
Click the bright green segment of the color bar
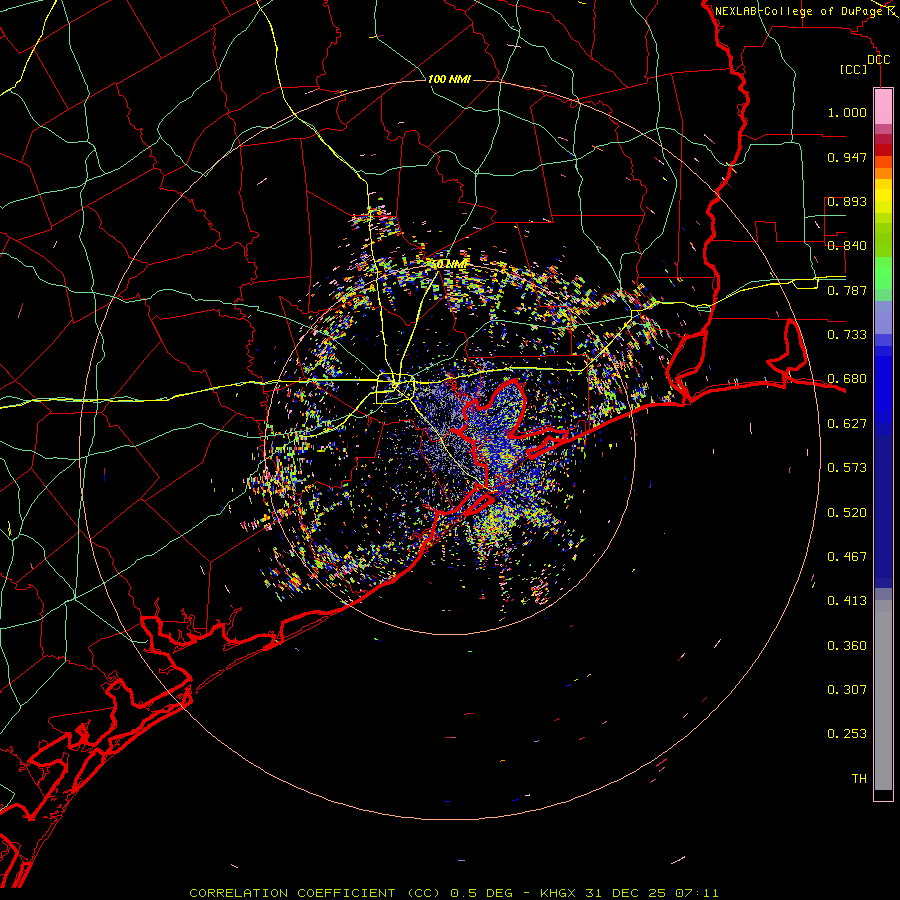pos(883,273)
